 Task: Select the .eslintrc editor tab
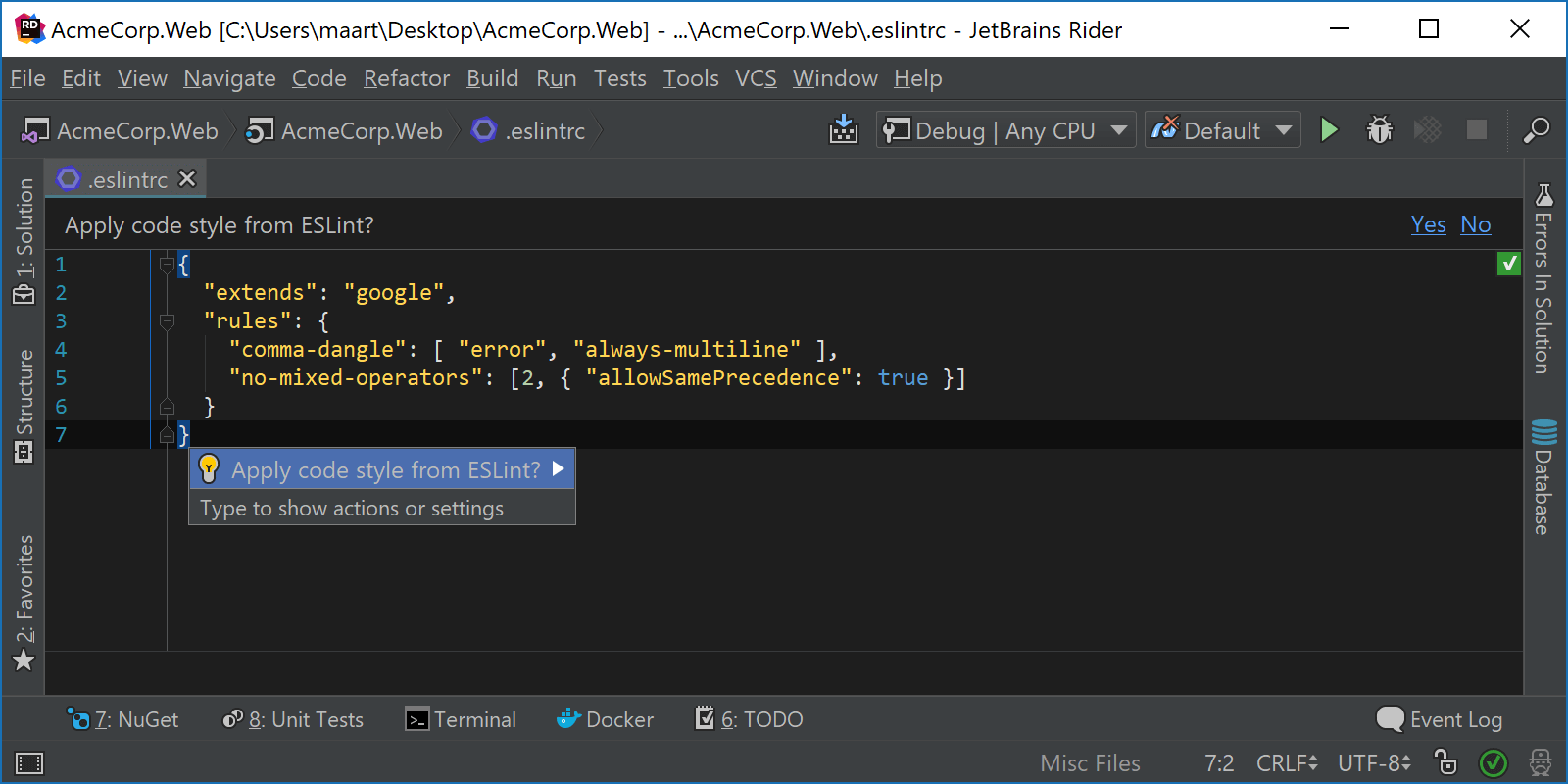coord(126,179)
